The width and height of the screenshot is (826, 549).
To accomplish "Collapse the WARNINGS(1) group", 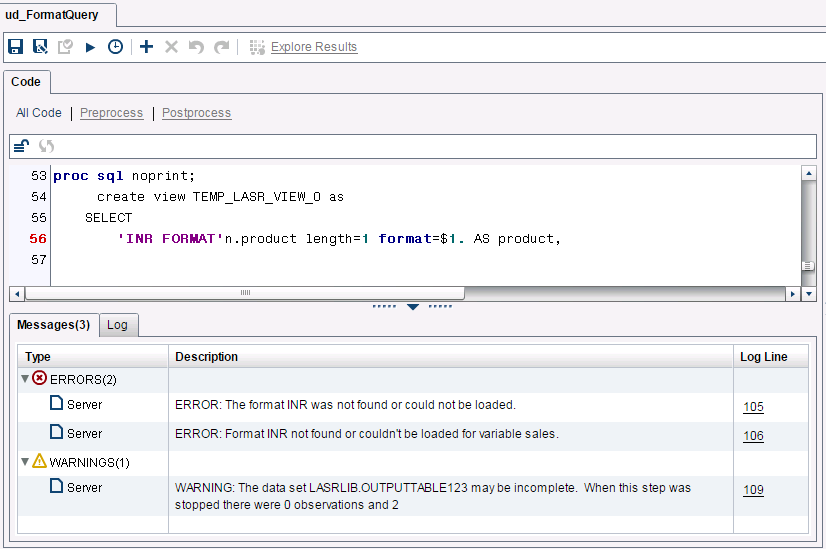I will pyautogui.click(x=25, y=462).
